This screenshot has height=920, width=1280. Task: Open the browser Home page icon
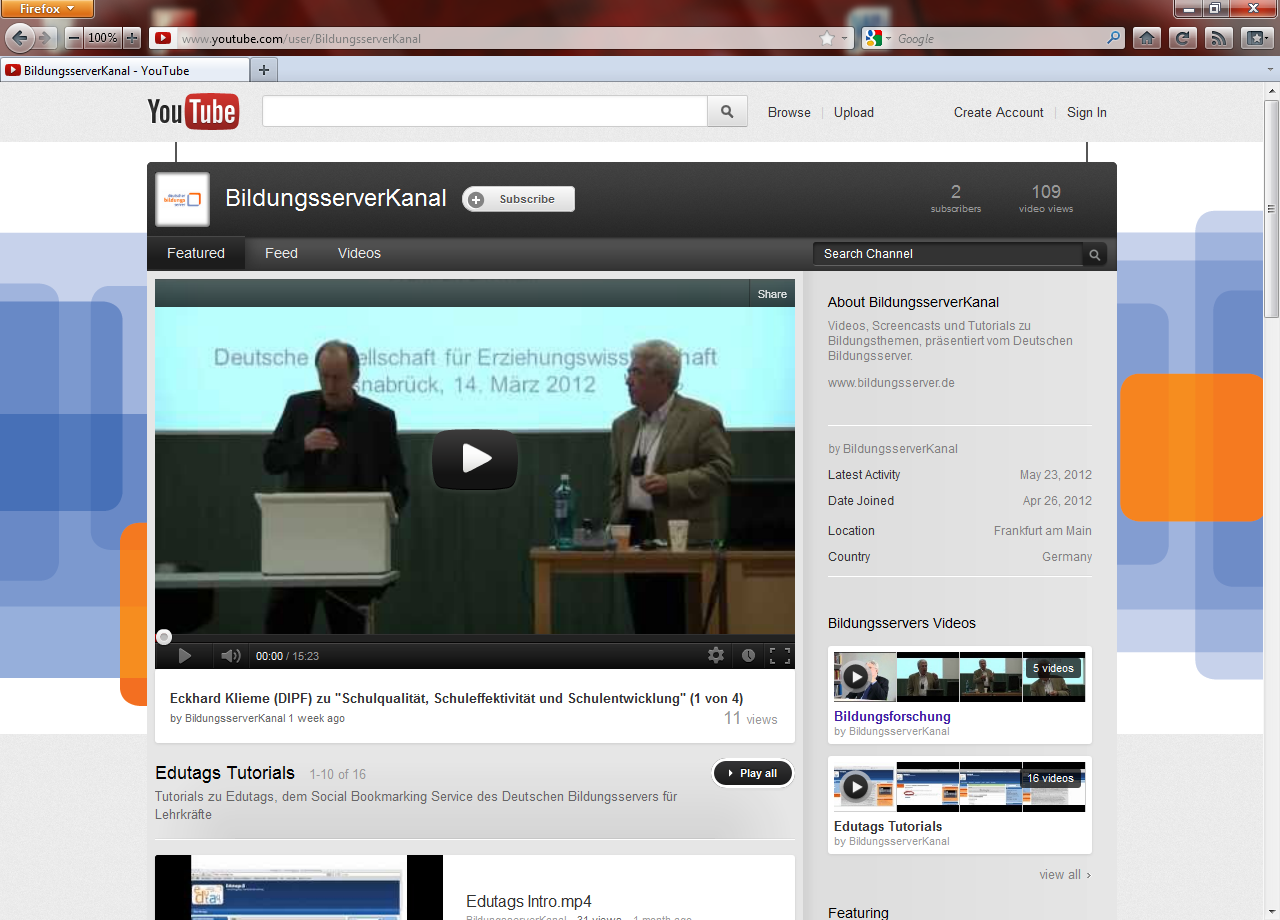(1147, 38)
